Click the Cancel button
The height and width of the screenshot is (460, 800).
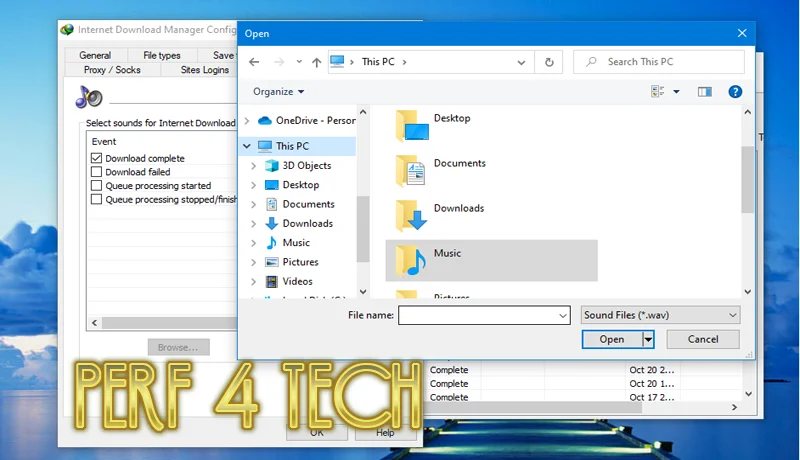click(x=702, y=339)
